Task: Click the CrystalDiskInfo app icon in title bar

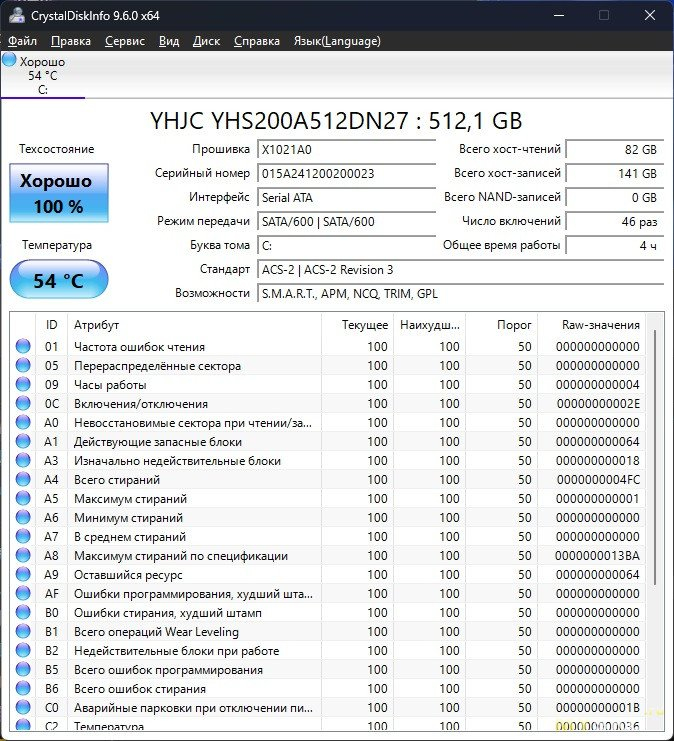Action: click(x=16, y=15)
